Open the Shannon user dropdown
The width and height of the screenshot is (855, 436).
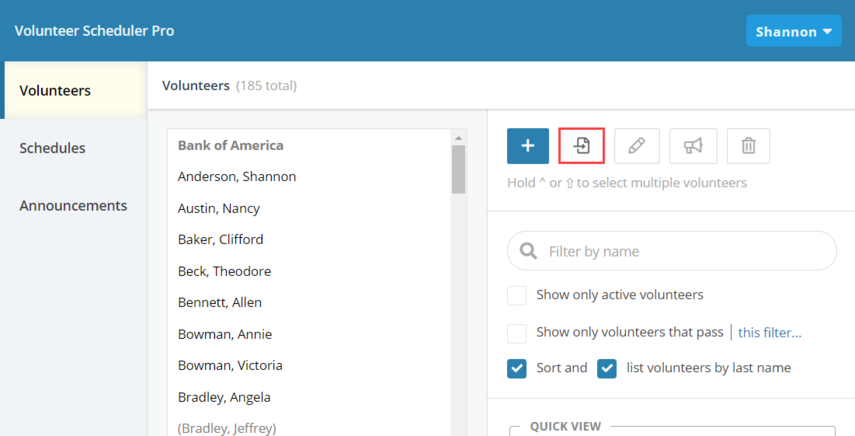point(793,31)
